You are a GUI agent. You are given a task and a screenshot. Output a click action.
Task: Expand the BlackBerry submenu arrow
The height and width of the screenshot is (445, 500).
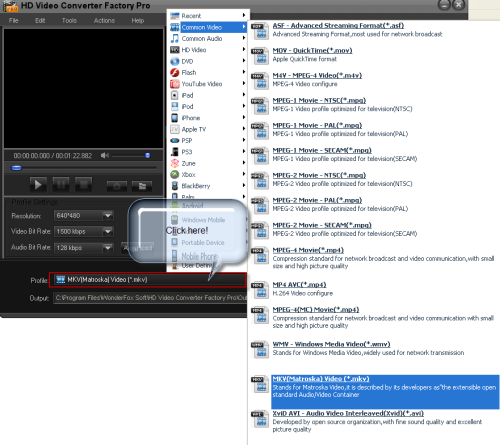(x=244, y=185)
